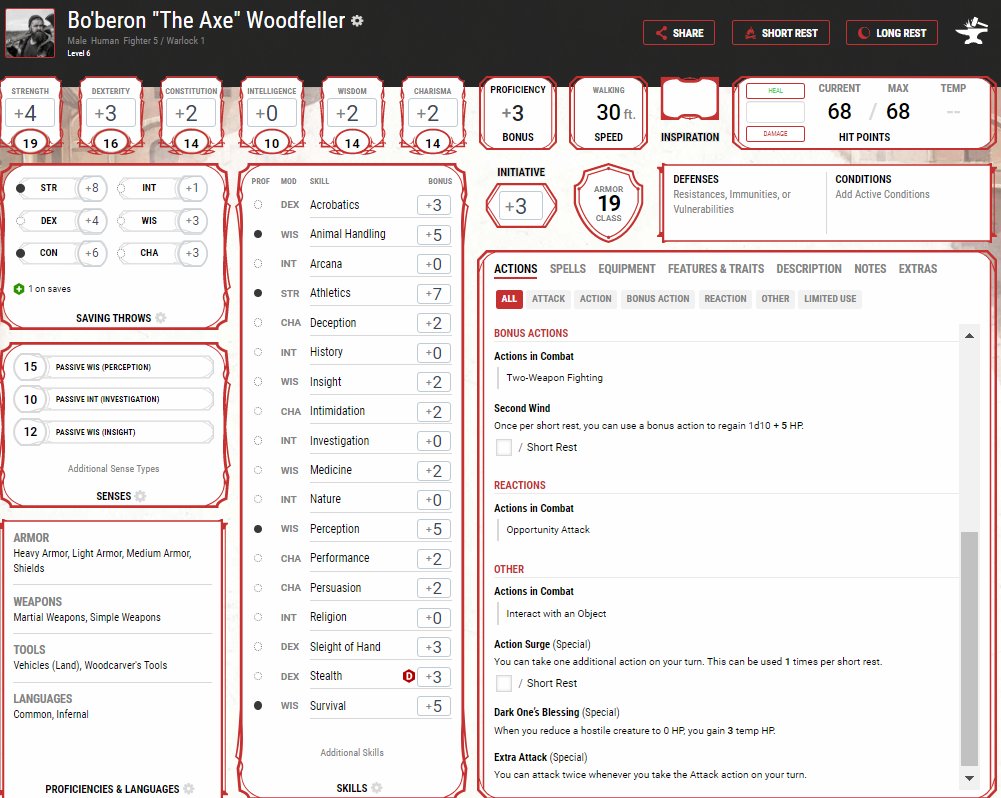Click the green saves bonus icon
The image size is (1001, 798).
pos(19,289)
